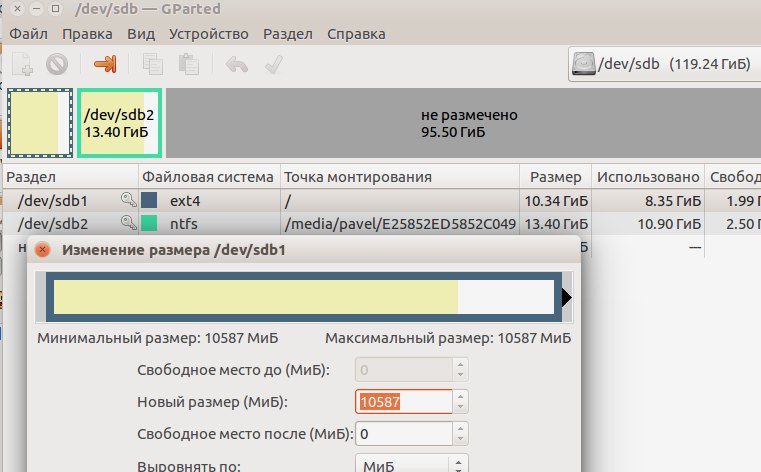The width and height of the screenshot is (761, 472).
Task: Select the unallocated 95.50 ГиБ disk area
Action: pyautogui.click(x=468, y=123)
